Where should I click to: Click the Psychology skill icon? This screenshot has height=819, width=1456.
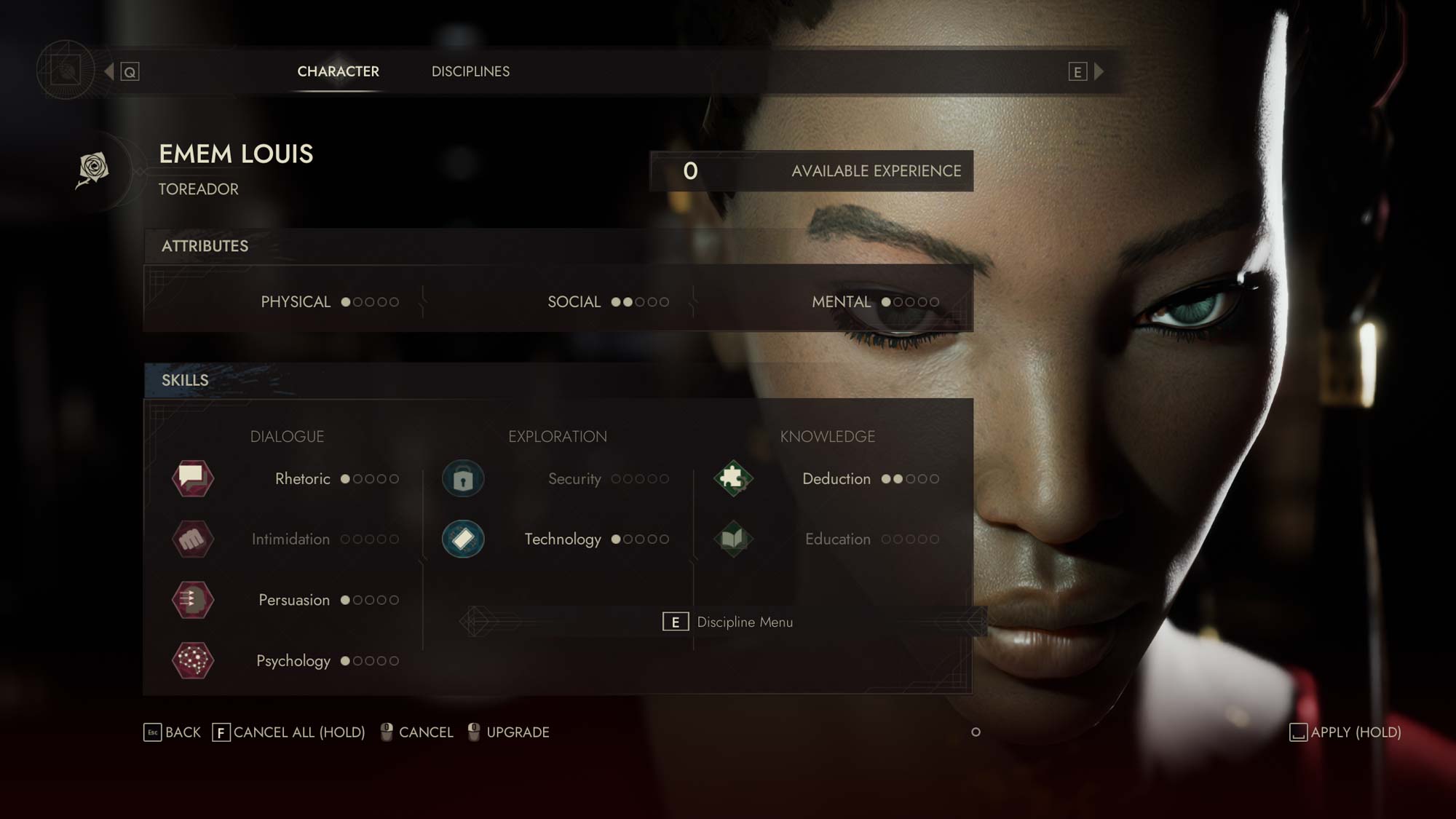pos(193,660)
